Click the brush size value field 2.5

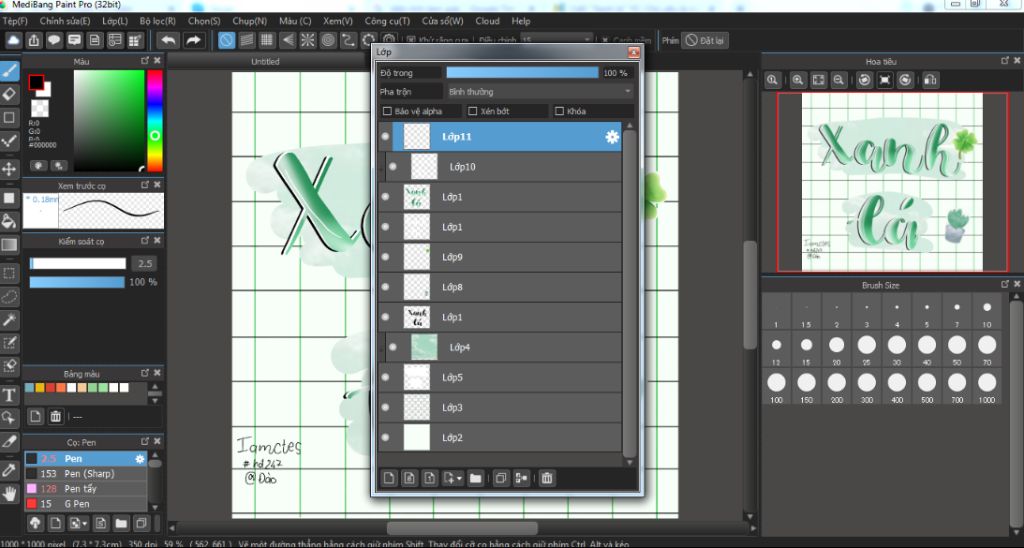click(x=144, y=263)
